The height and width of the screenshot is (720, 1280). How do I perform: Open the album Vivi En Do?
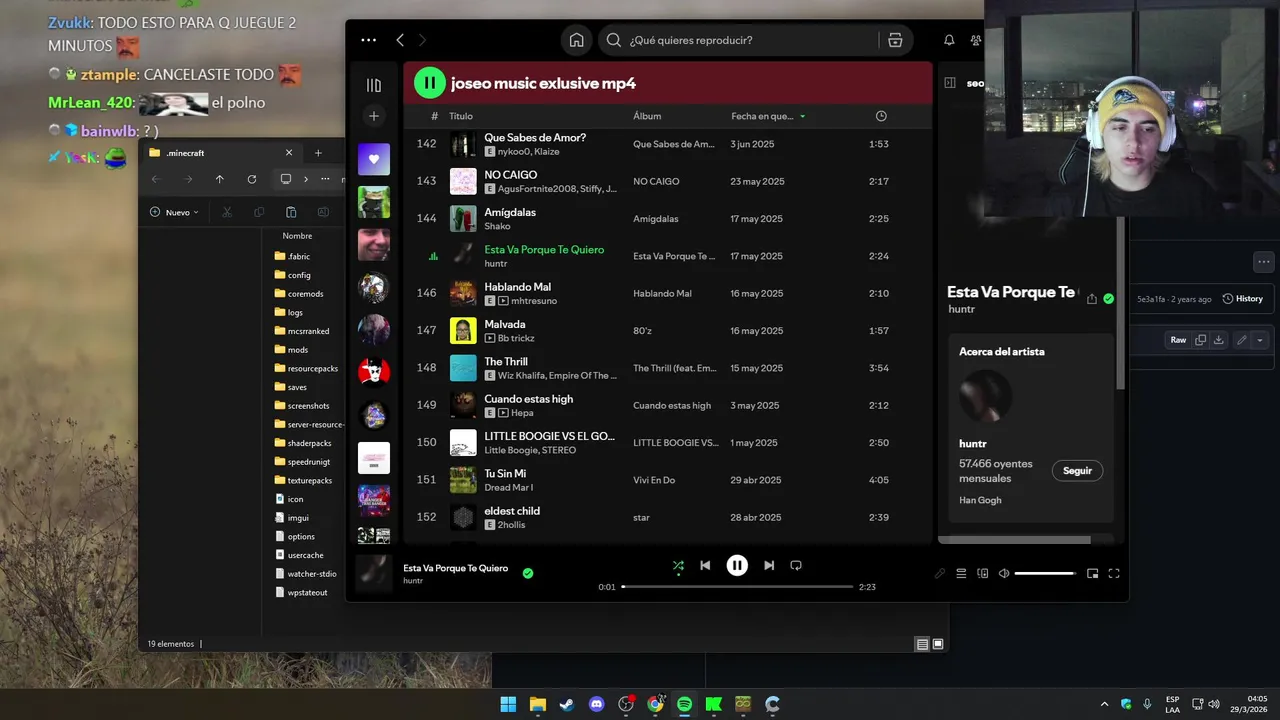pos(655,480)
